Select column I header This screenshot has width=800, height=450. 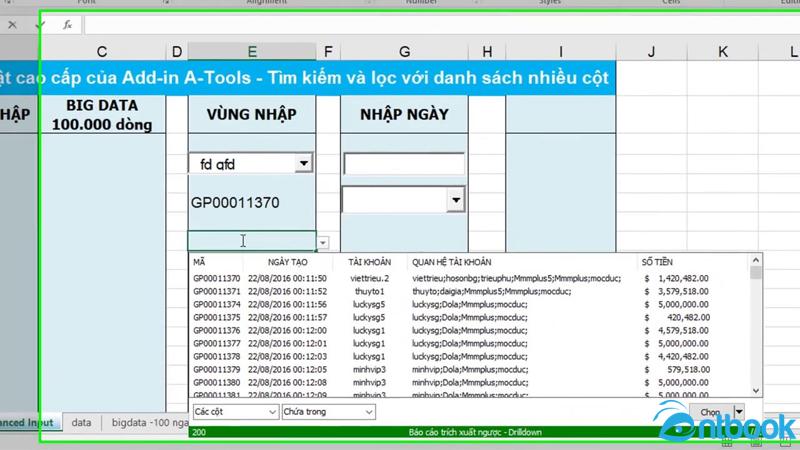(x=561, y=52)
